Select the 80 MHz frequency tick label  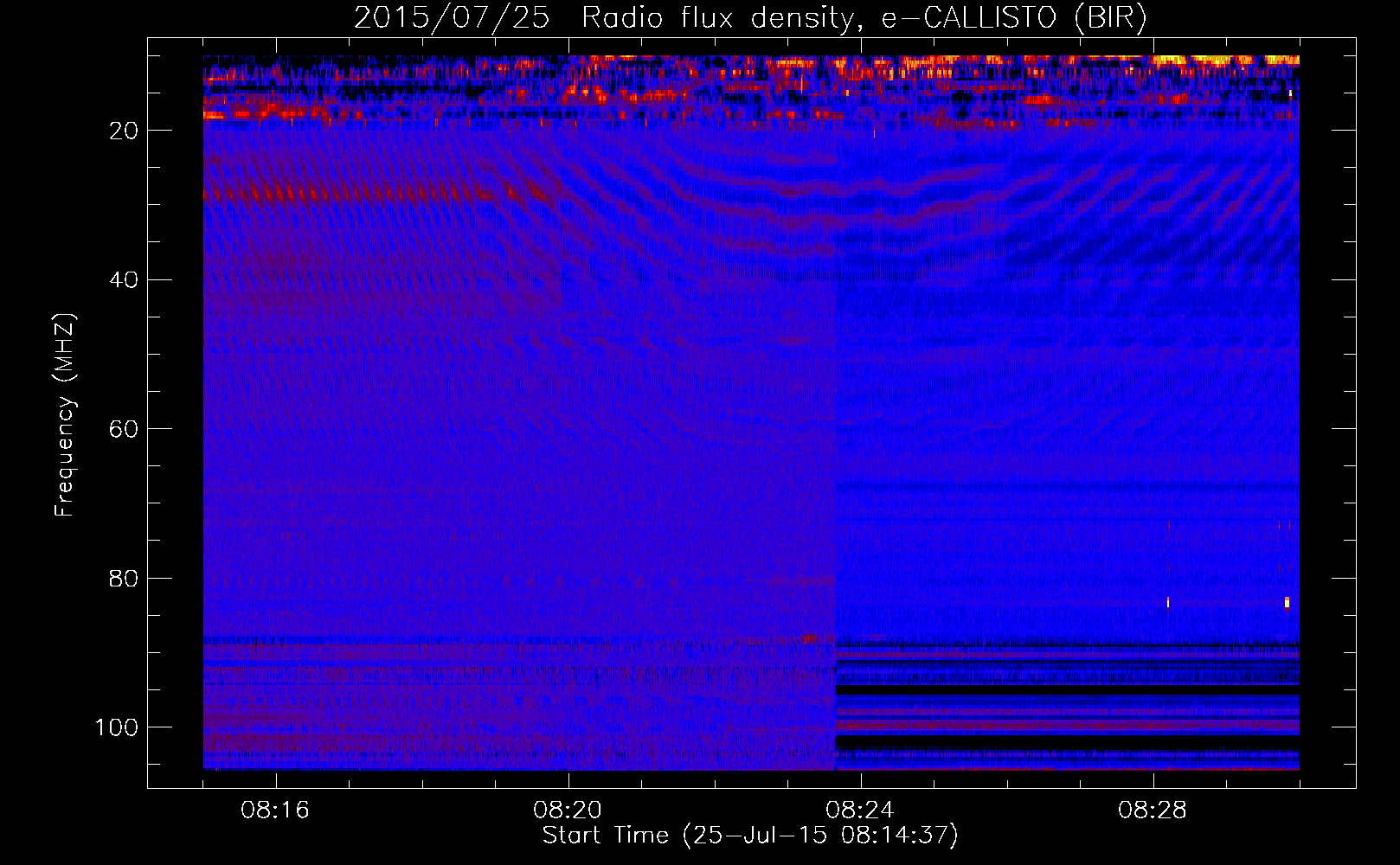click(x=124, y=579)
